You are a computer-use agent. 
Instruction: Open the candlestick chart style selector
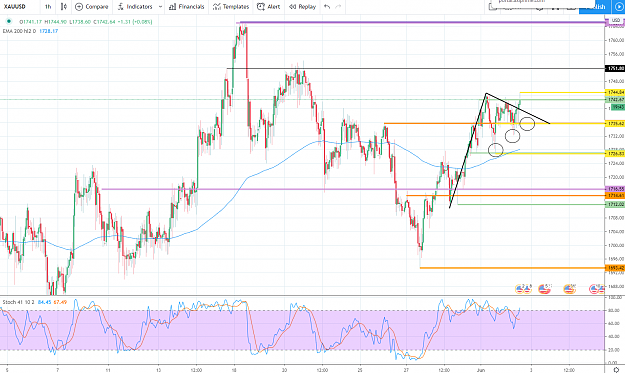[64, 7]
